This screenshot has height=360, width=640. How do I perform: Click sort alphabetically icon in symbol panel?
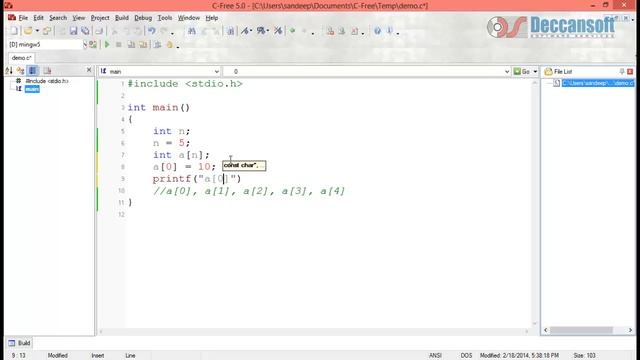coord(9,71)
